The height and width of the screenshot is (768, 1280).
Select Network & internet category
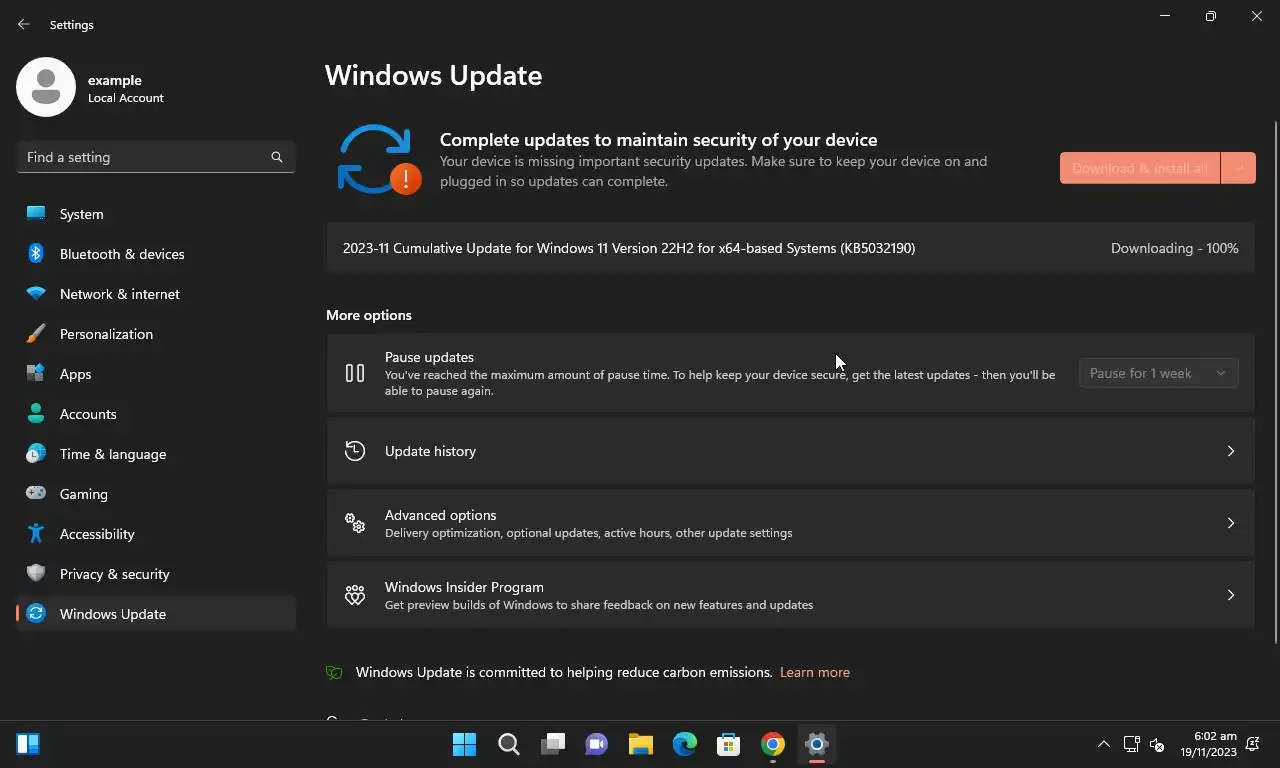click(x=156, y=294)
